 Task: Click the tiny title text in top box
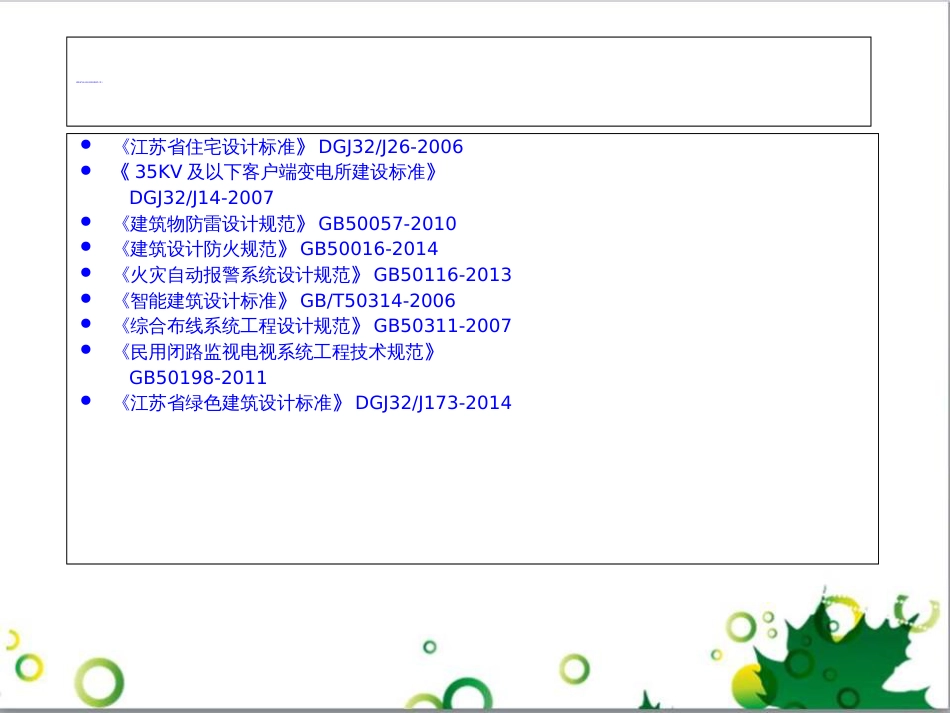tap(89, 82)
